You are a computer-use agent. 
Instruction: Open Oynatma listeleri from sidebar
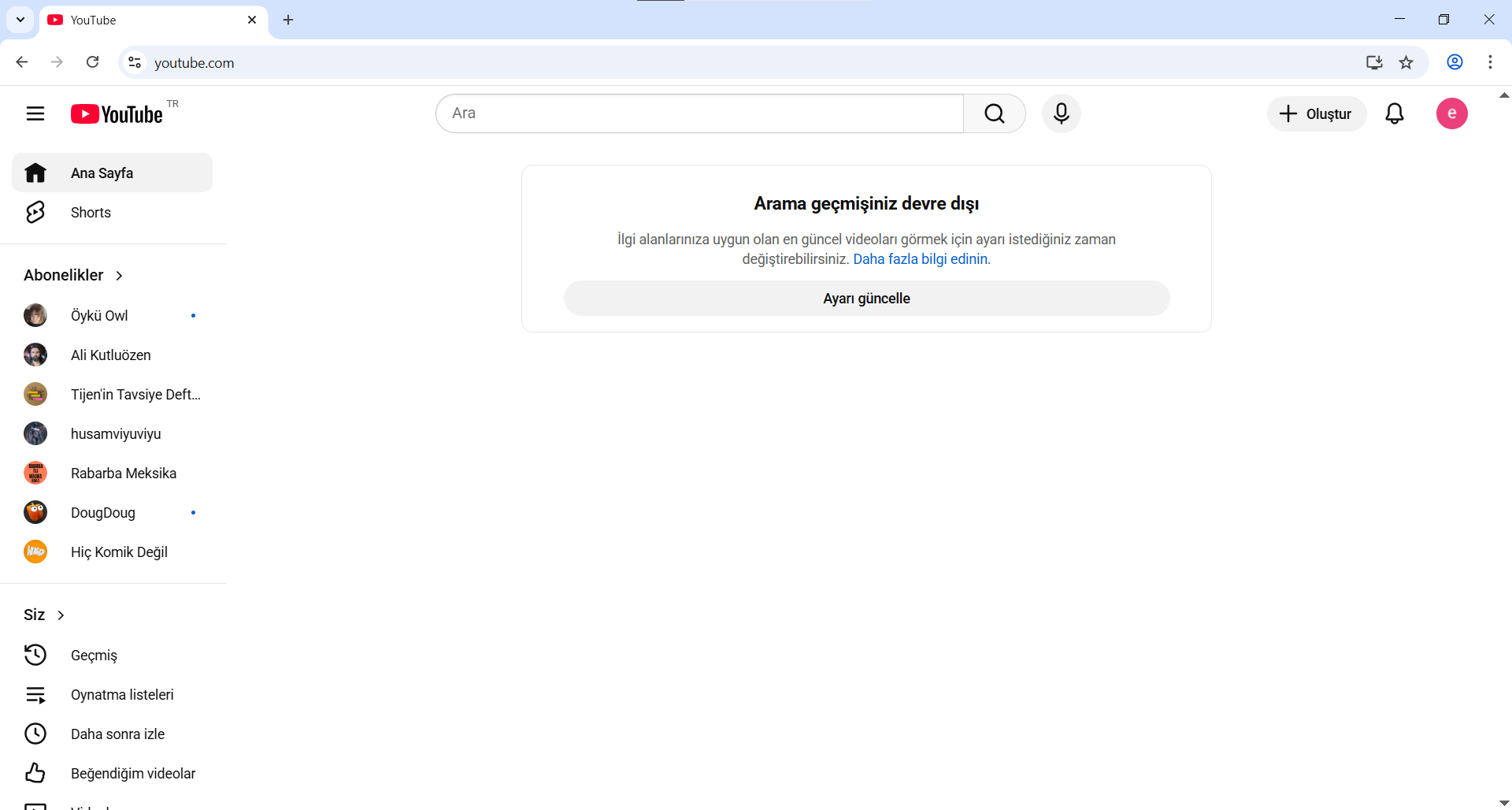pyautogui.click(x=112, y=694)
